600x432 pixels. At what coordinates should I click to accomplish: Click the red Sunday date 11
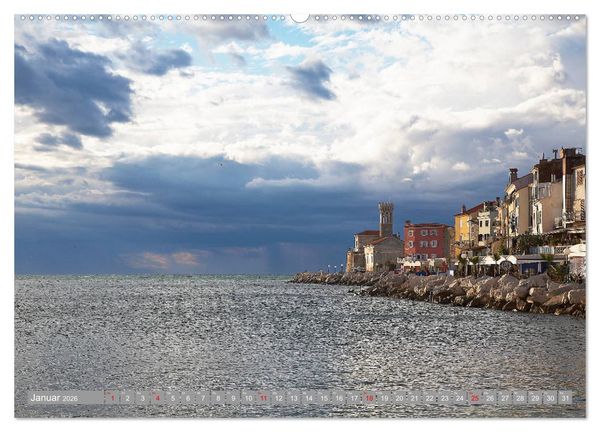pos(264,398)
